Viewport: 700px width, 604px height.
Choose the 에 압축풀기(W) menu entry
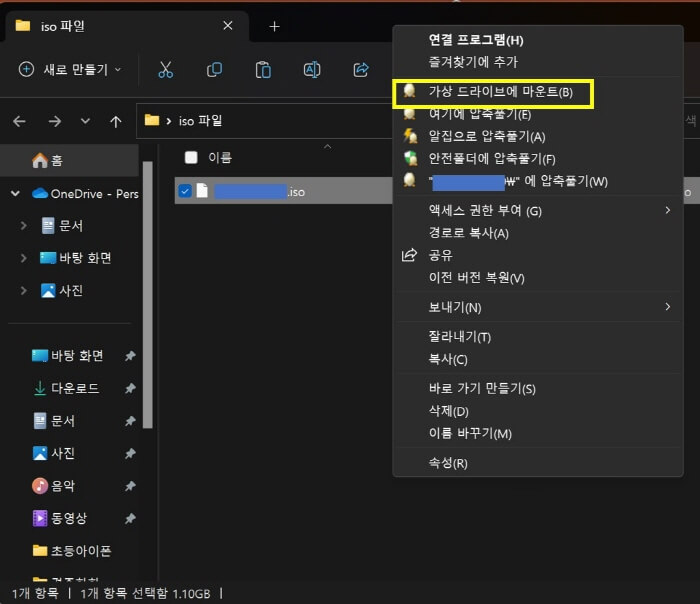538,181
